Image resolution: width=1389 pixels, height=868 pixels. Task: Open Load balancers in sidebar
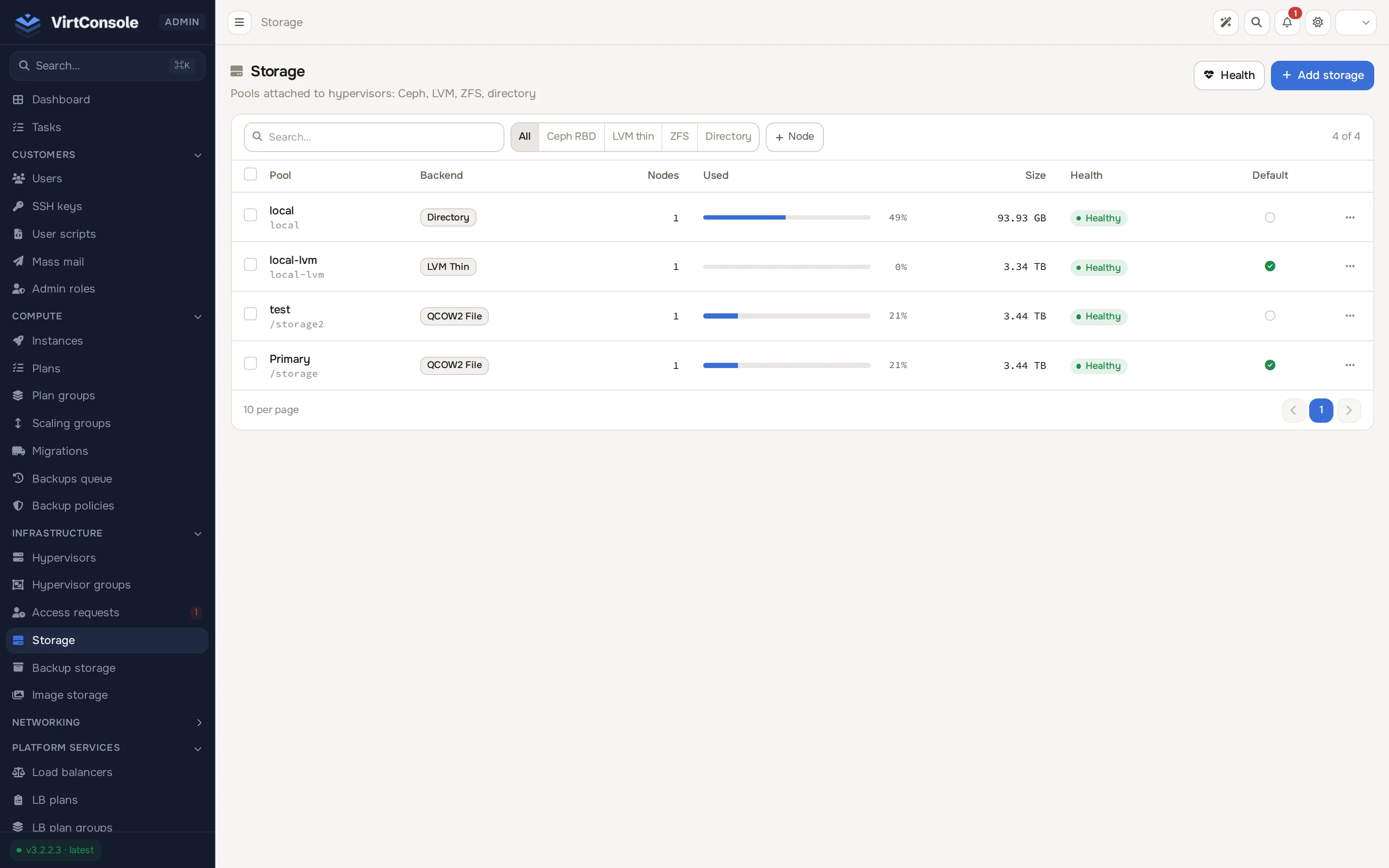(x=107, y=772)
